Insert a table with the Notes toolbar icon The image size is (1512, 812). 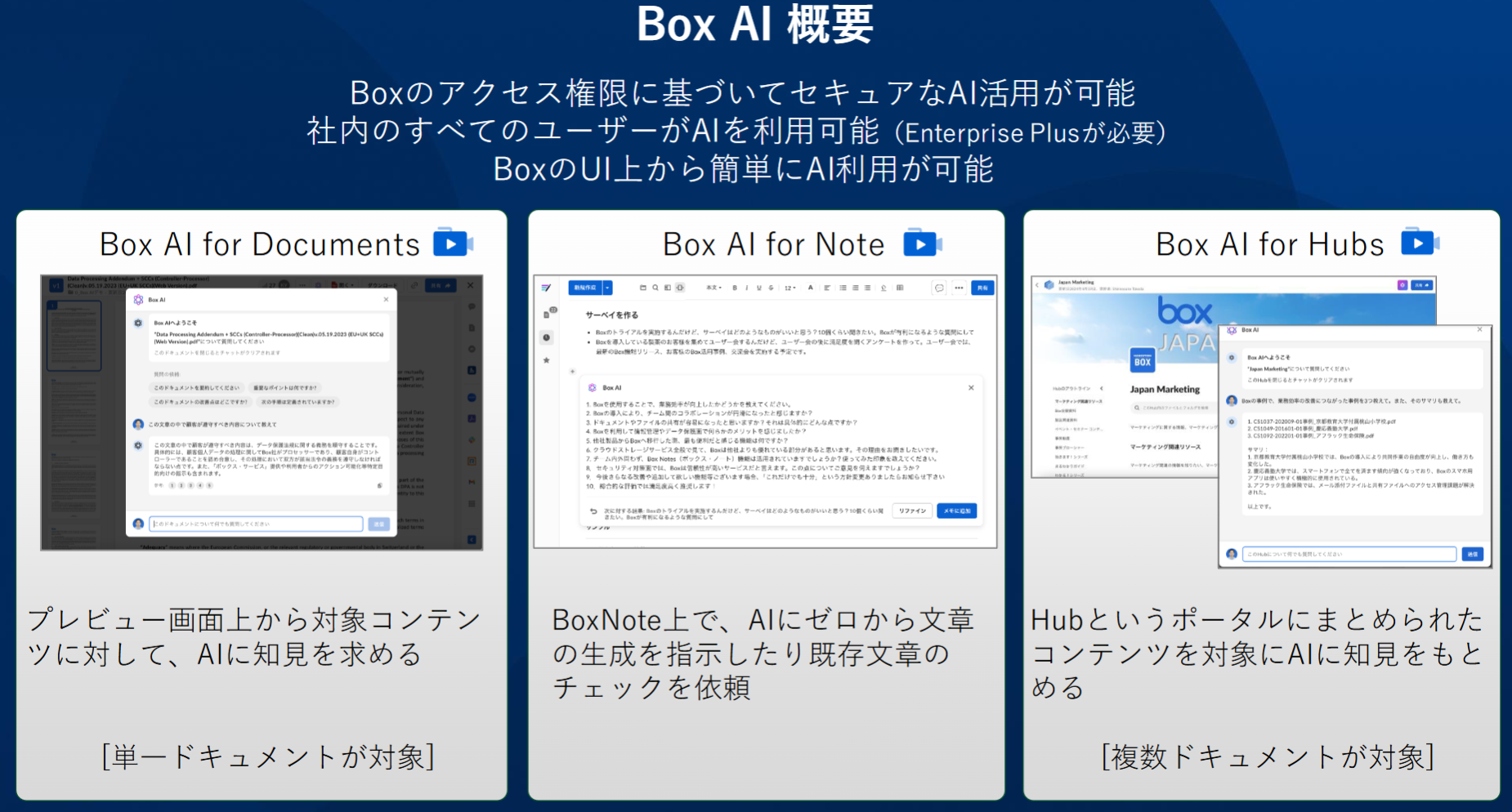pos(900,288)
